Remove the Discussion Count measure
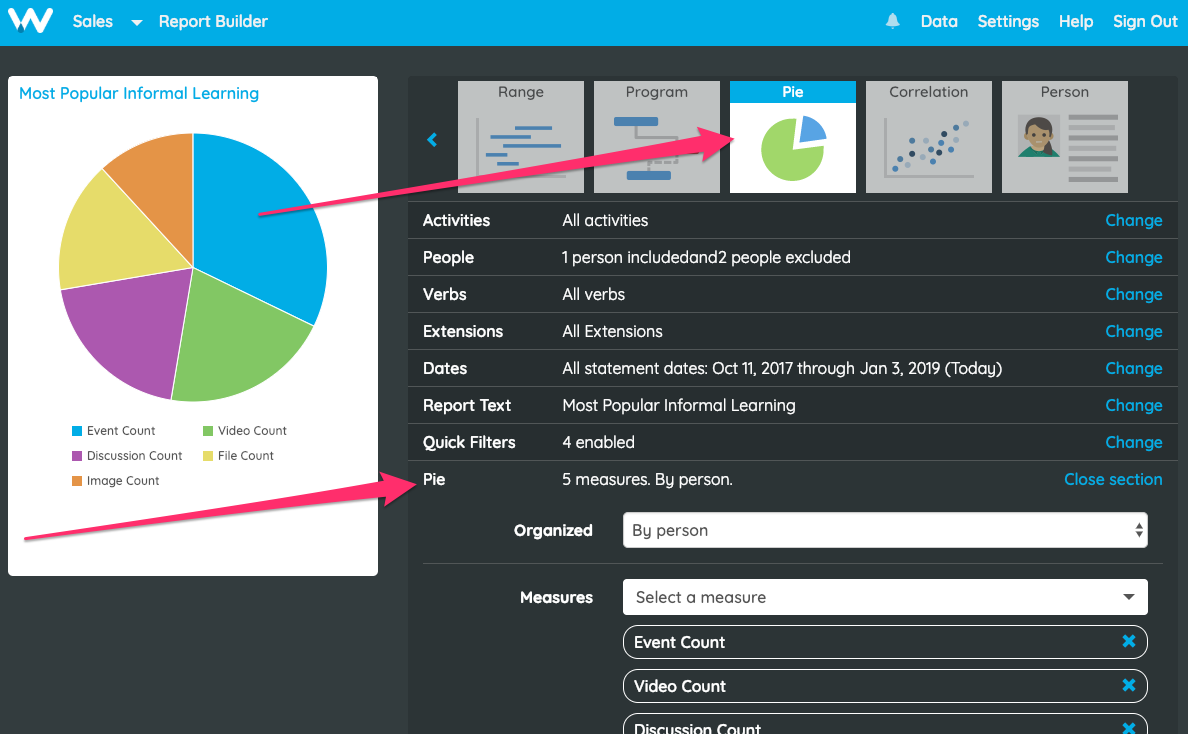 pyautogui.click(x=1129, y=728)
